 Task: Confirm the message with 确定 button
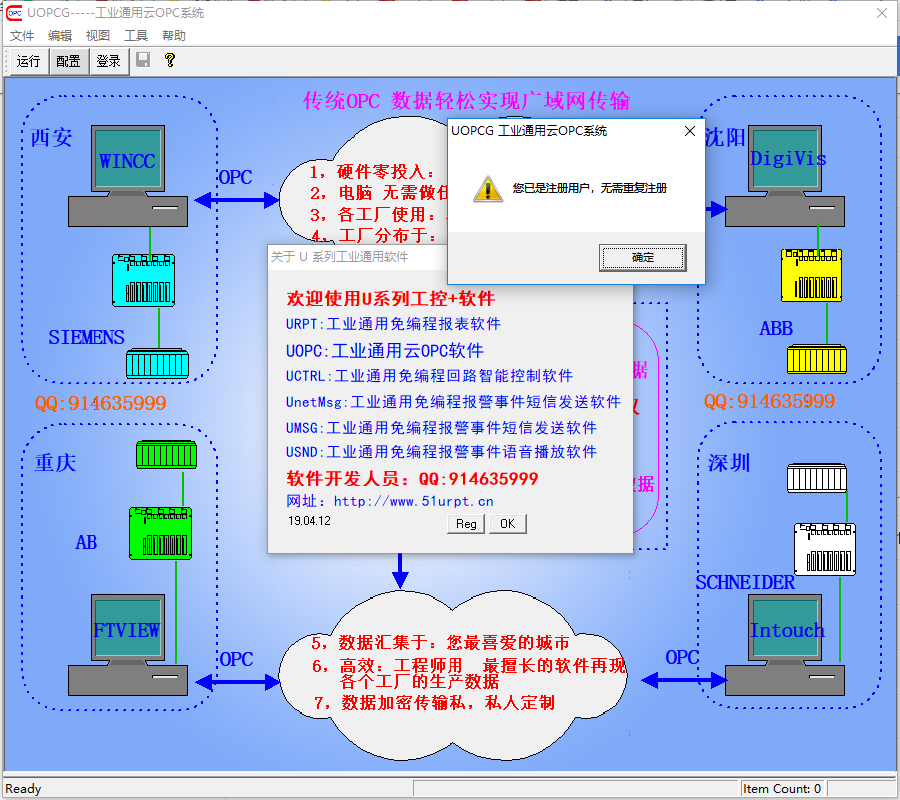point(643,258)
